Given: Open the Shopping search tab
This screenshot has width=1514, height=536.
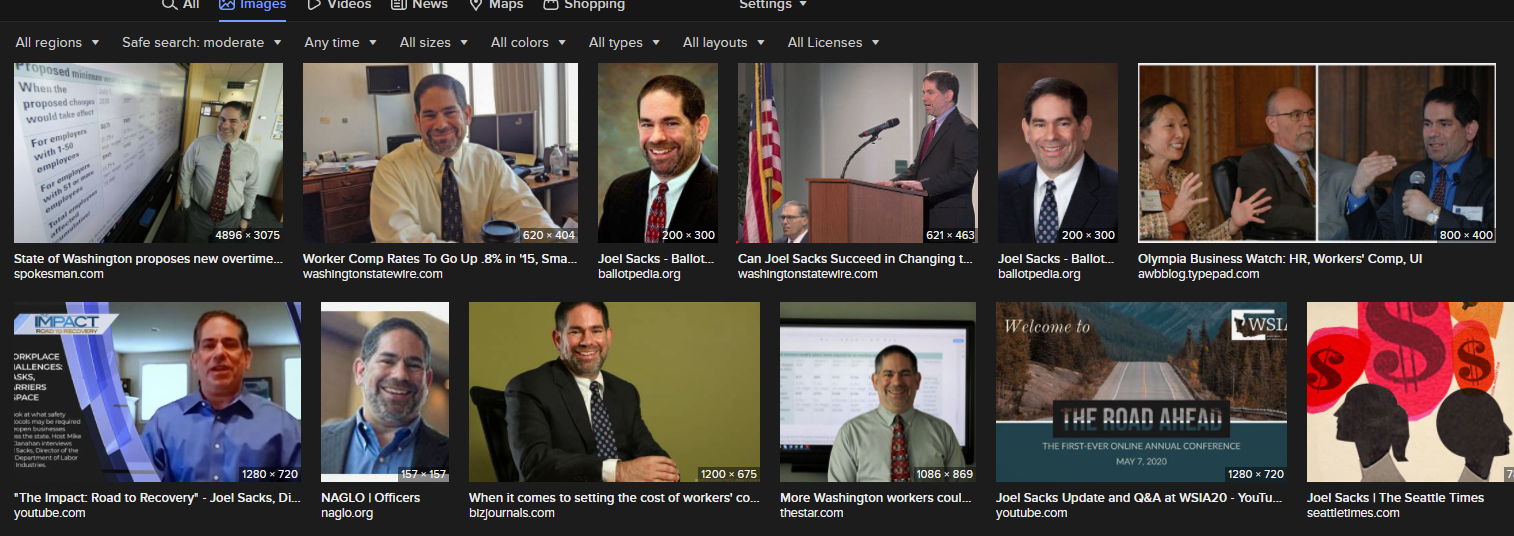Looking at the screenshot, I should click(x=584, y=5).
